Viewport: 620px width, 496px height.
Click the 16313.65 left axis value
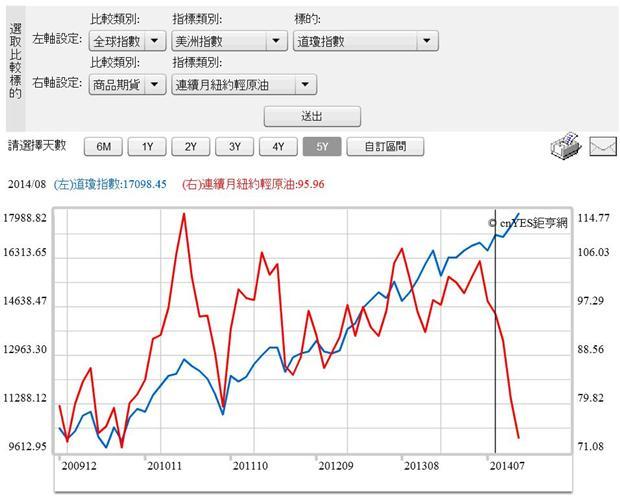(x=25, y=252)
